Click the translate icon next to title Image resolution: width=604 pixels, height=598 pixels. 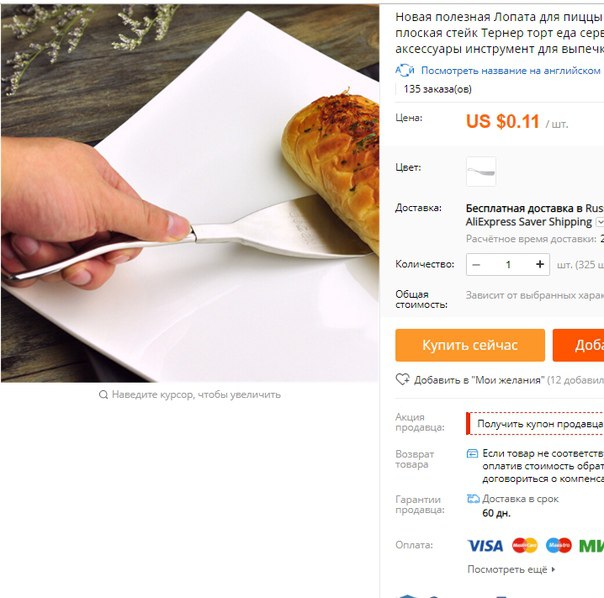405,71
